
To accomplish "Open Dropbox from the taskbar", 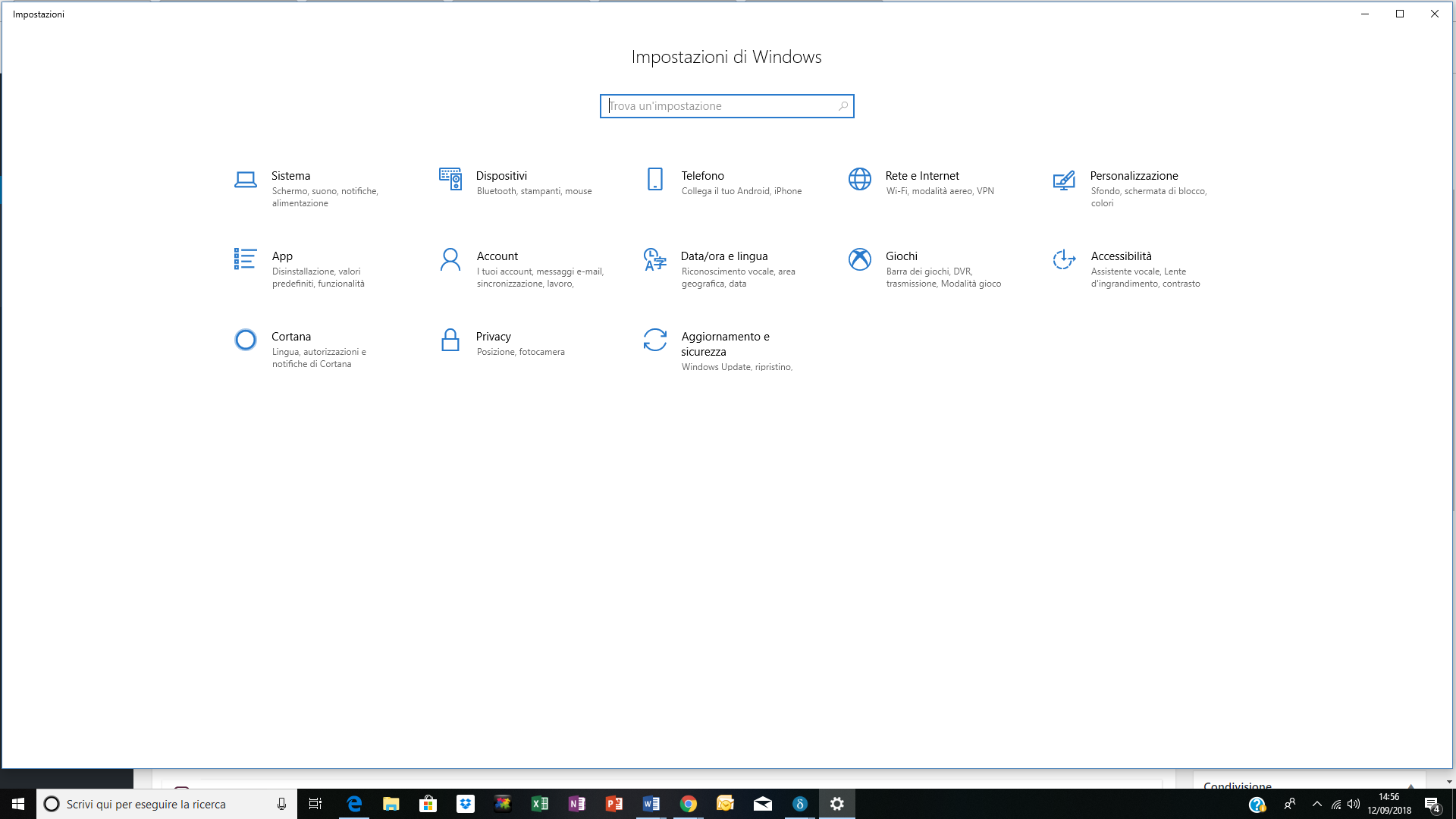I will (x=466, y=804).
